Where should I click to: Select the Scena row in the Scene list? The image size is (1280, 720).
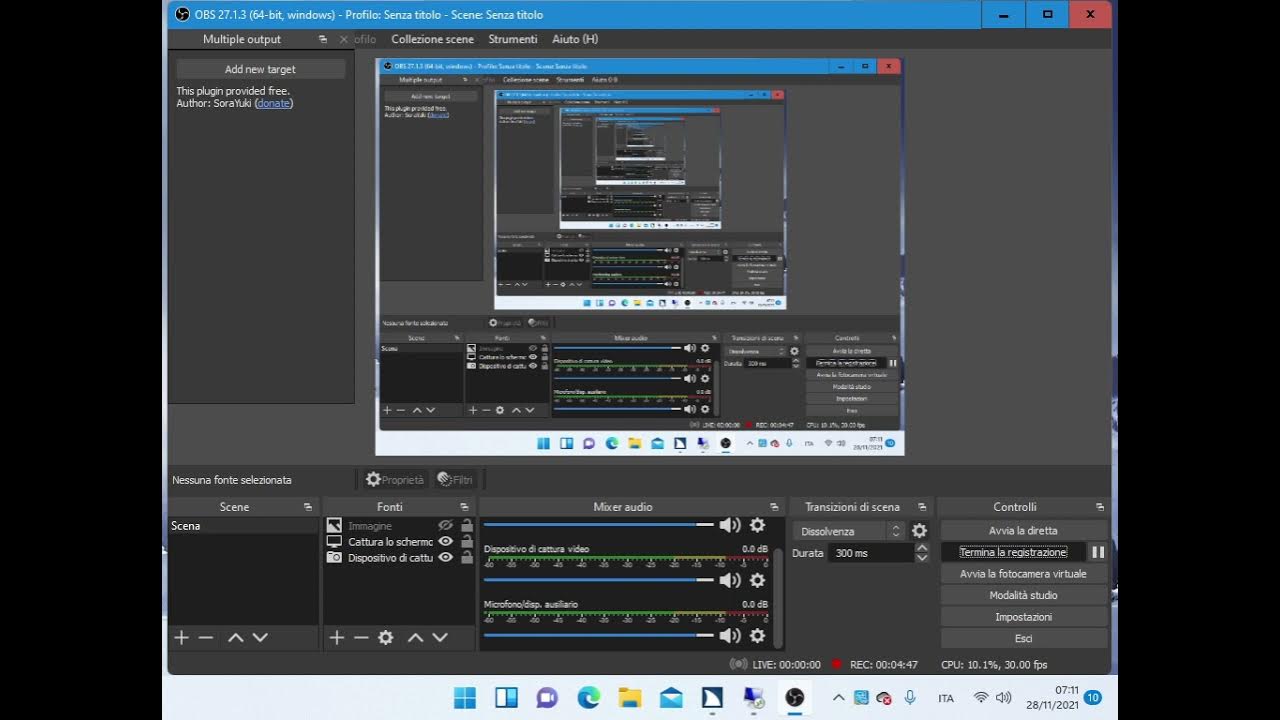coord(243,526)
